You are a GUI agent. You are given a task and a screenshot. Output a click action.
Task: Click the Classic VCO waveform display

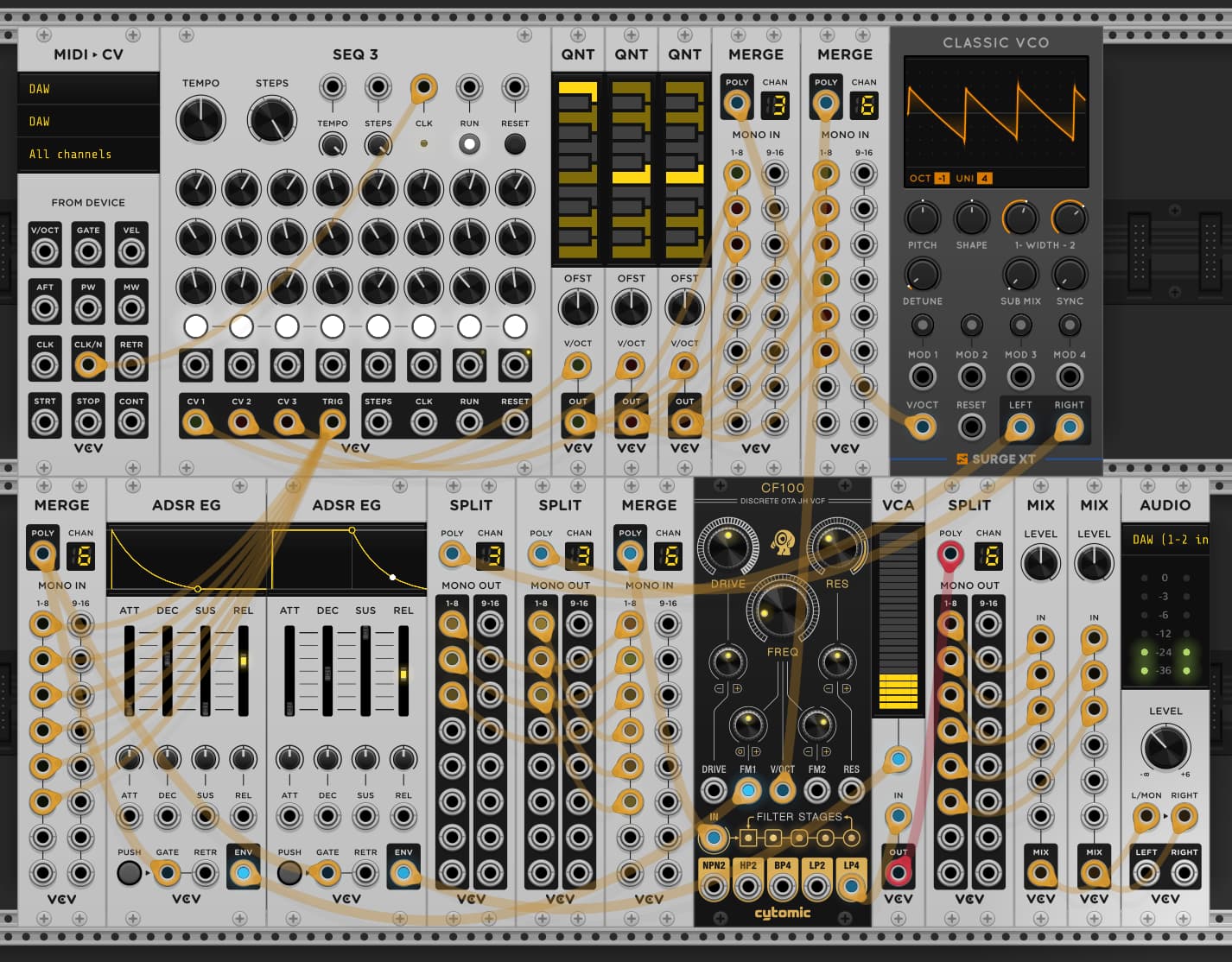point(996,122)
